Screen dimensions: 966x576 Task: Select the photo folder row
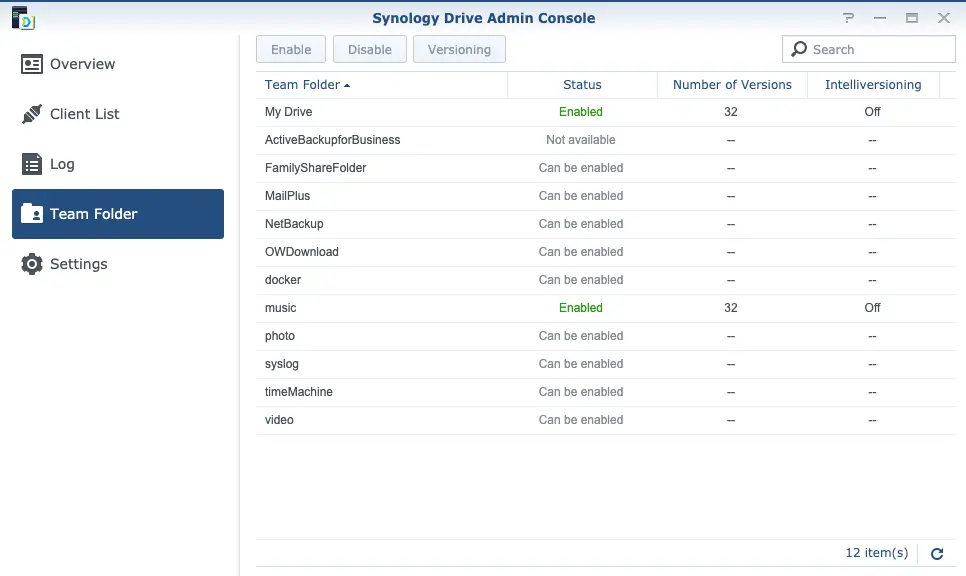pos(606,336)
